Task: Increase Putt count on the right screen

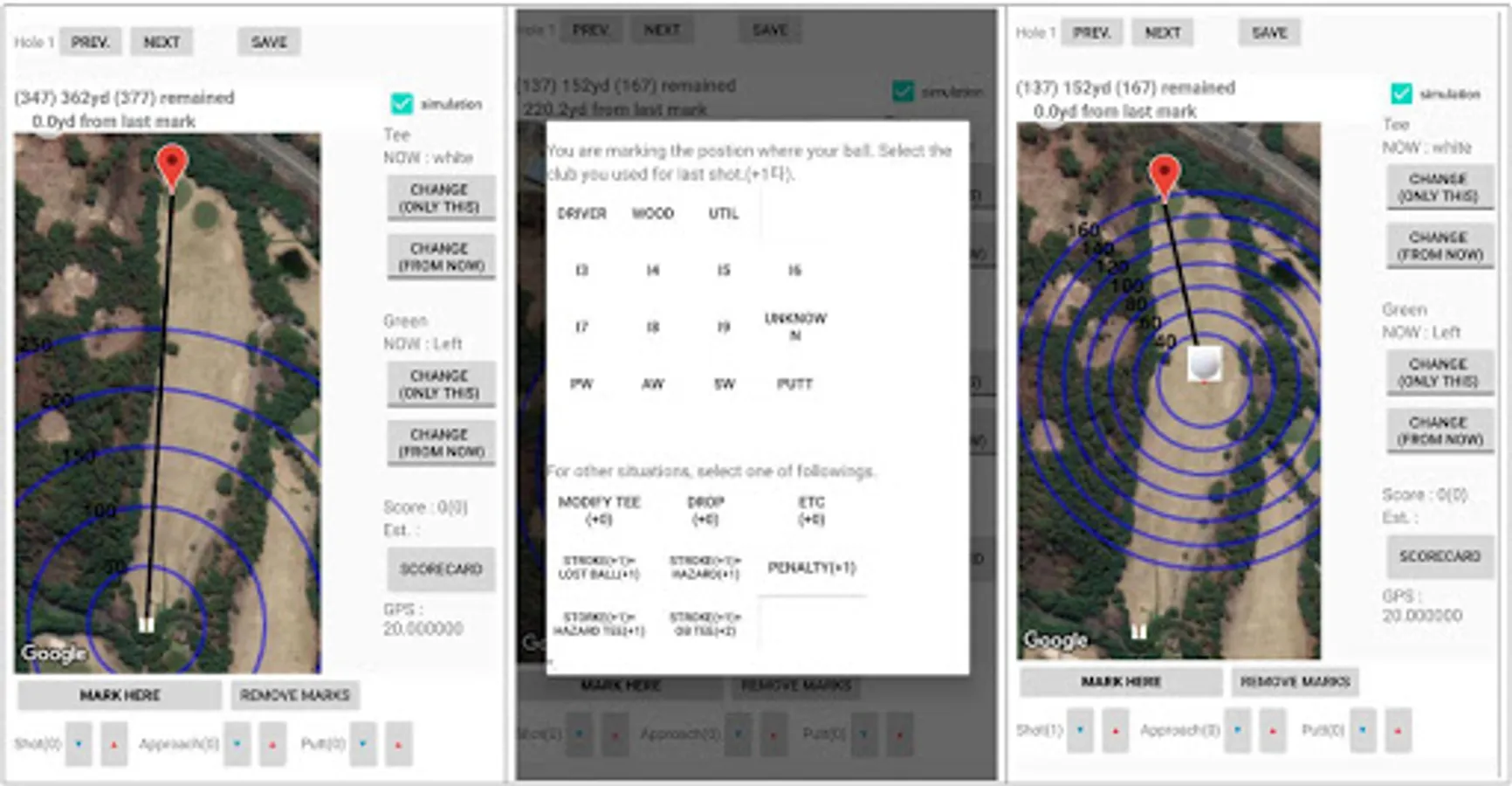Action: coord(1398,730)
